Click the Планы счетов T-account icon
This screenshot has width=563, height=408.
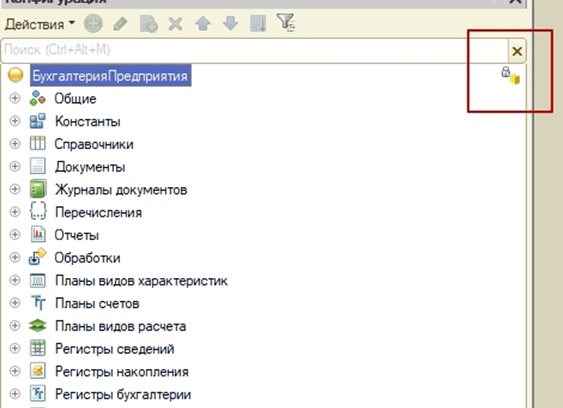pos(38,303)
